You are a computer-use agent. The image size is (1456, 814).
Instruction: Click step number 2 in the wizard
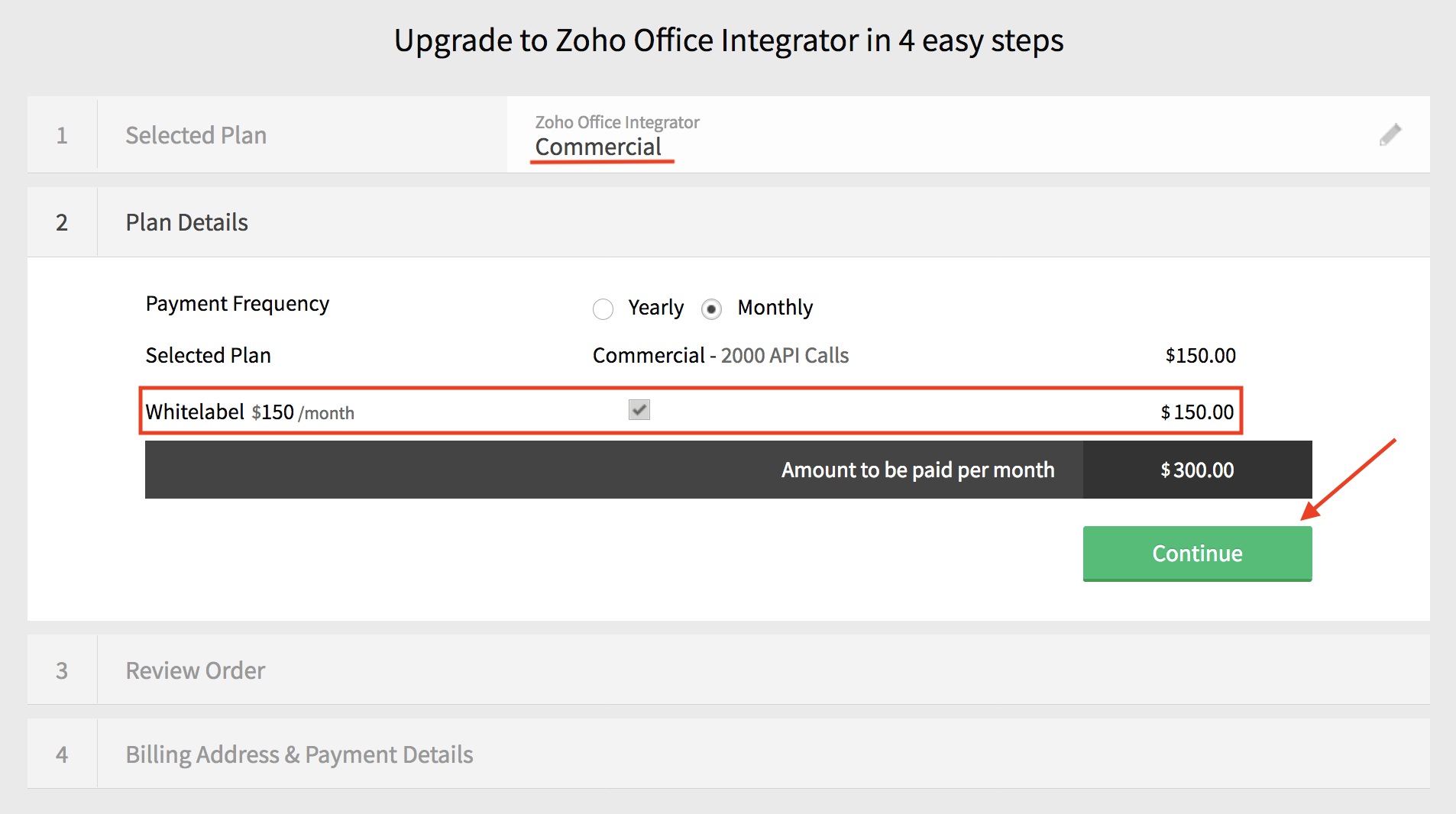coord(62,222)
